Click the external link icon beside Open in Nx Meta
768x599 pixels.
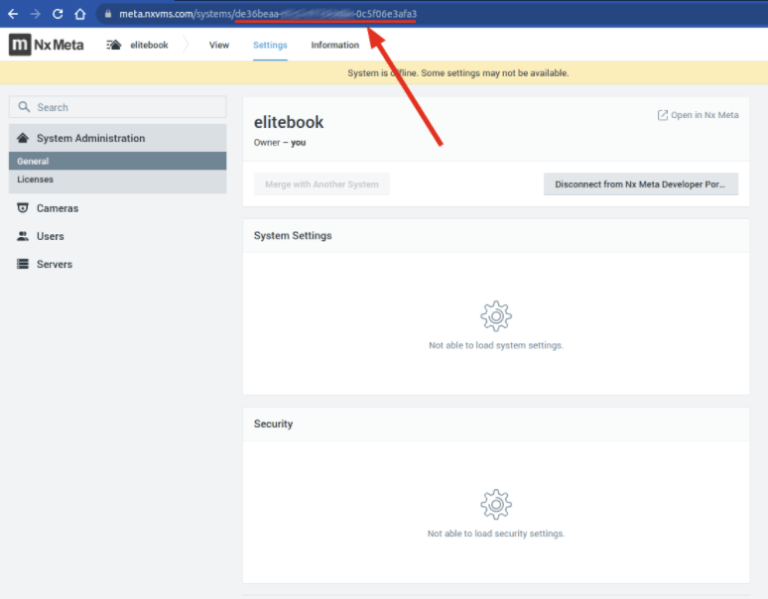[662, 115]
